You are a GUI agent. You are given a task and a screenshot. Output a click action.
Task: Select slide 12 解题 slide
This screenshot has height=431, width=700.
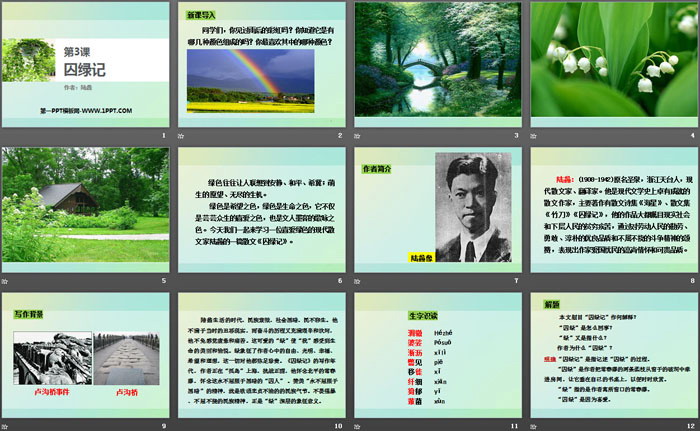[x=614, y=355]
